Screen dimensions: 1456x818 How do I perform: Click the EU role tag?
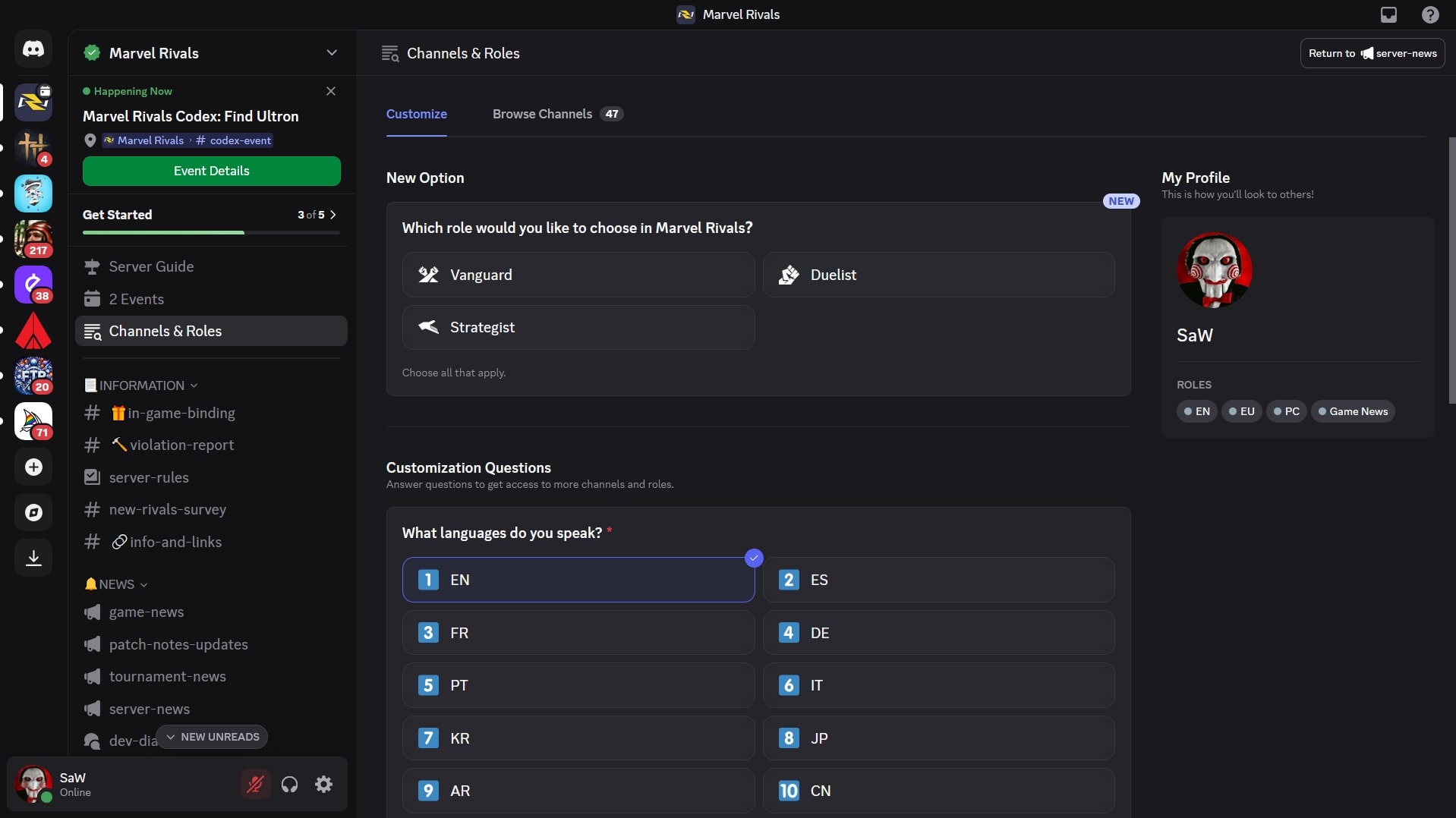click(1241, 411)
